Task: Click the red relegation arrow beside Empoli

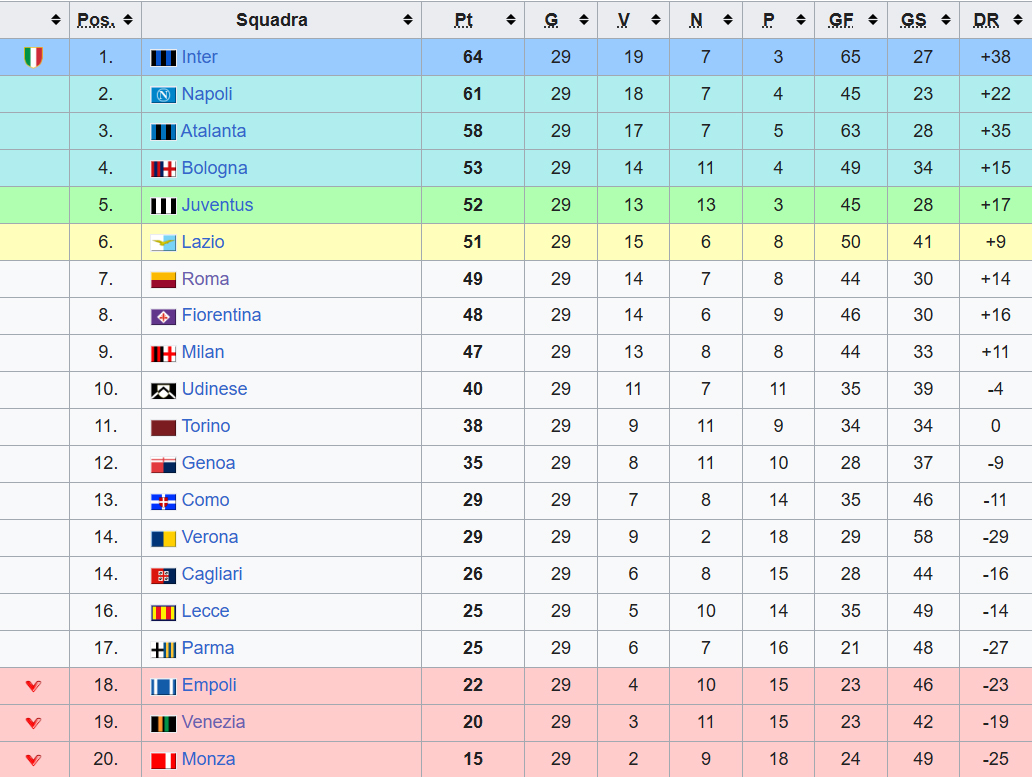Action: [34, 686]
